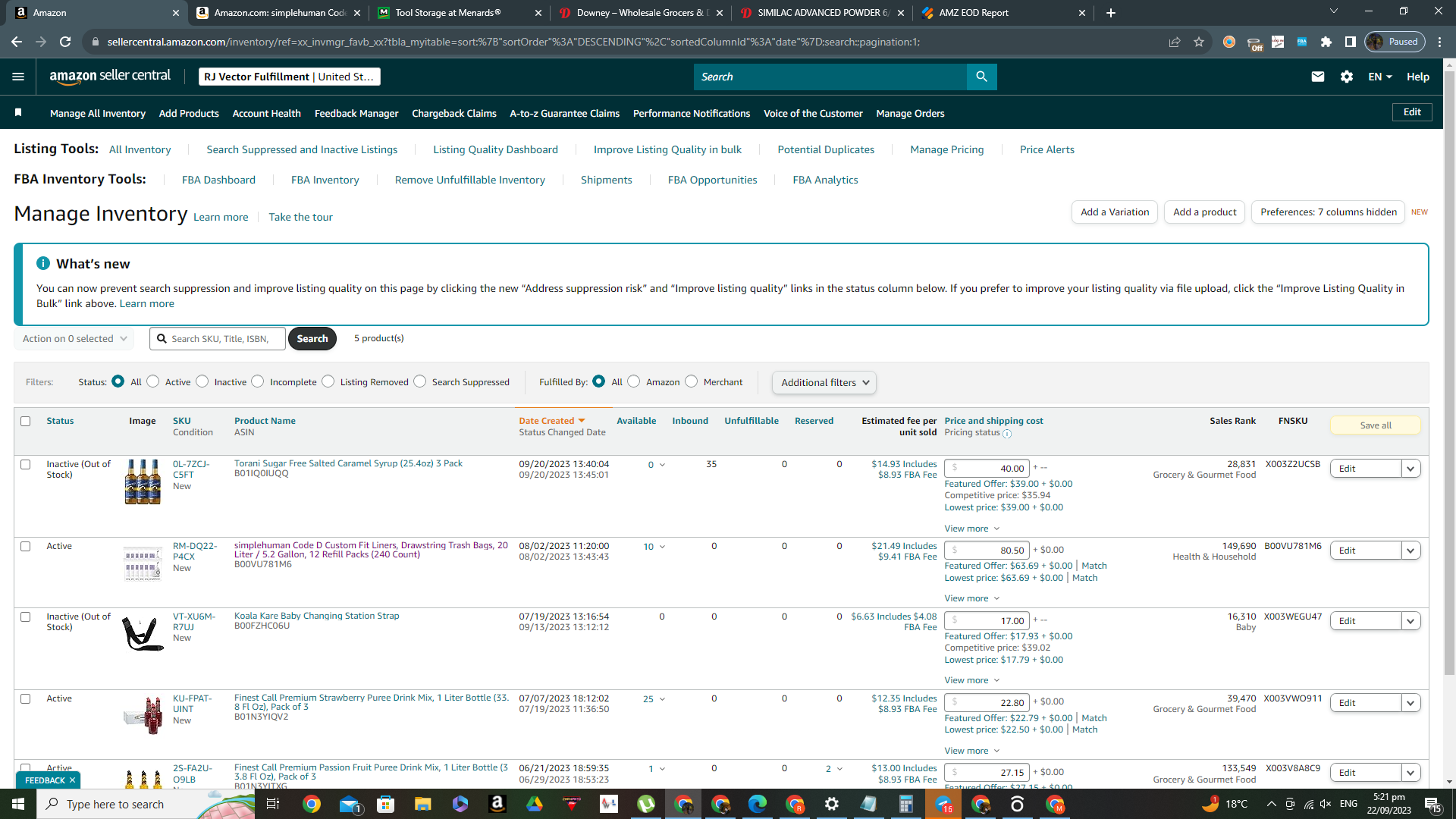Click the price field for Torani Syrup
The image size is (1456, 819).
987,469
